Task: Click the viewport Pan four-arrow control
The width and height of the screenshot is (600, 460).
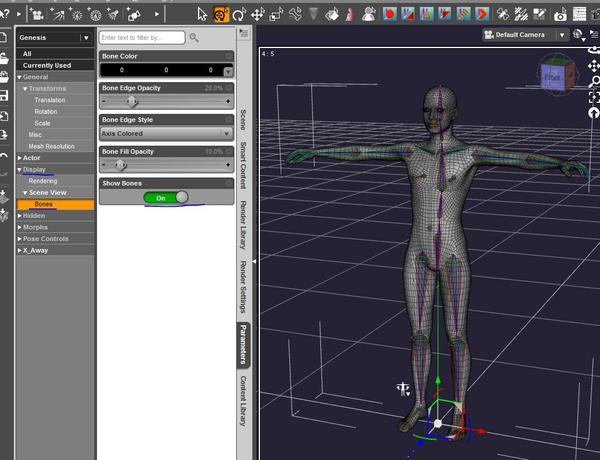Action: pyautogui.click(x=594, y=66)
